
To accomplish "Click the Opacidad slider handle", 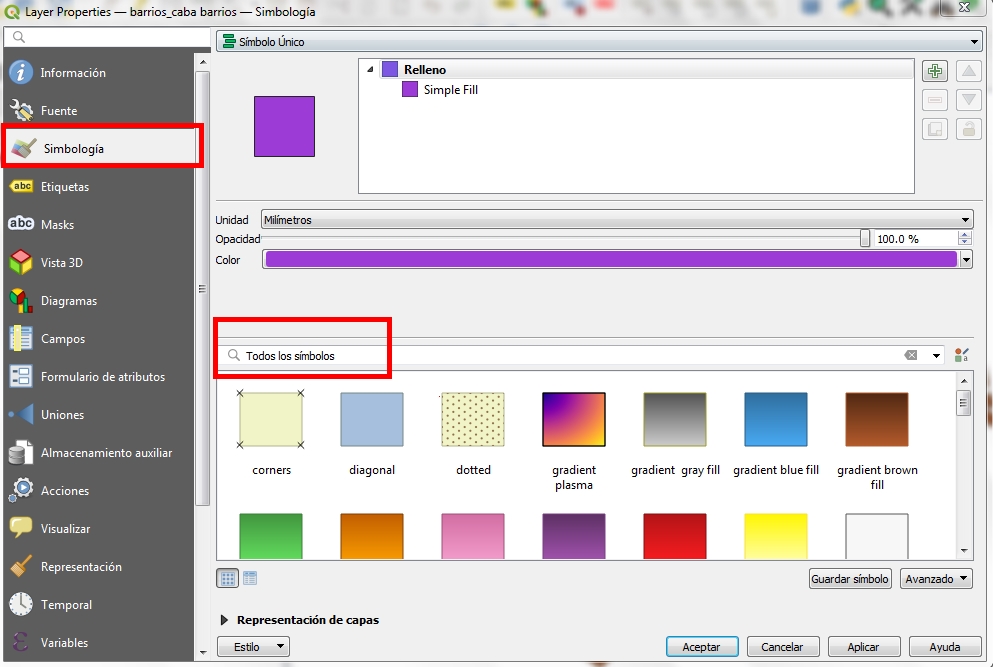I will coord(864,238).
